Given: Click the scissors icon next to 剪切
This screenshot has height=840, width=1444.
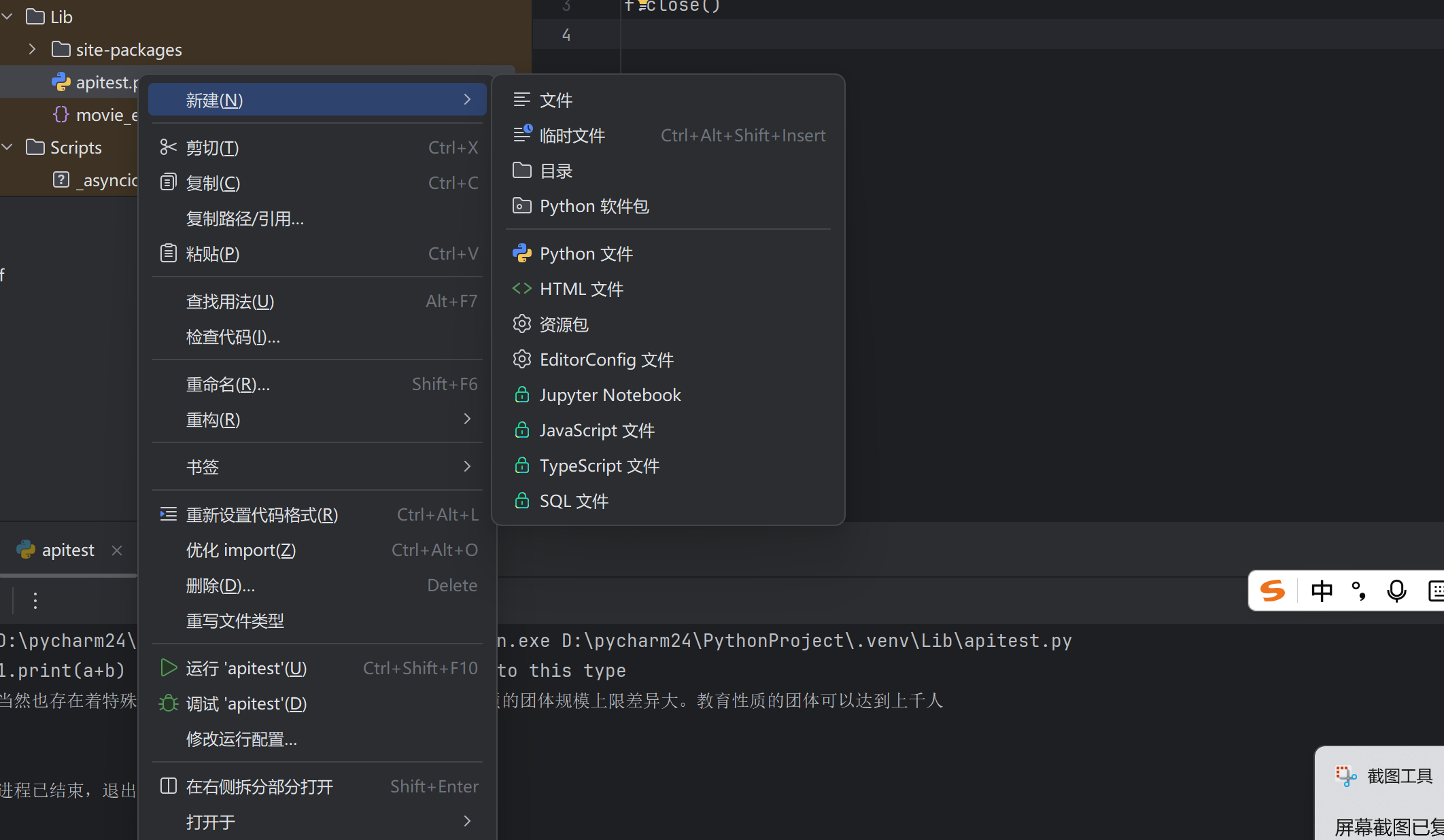Looking at the screenshot, I should click(x=168, y=147).
